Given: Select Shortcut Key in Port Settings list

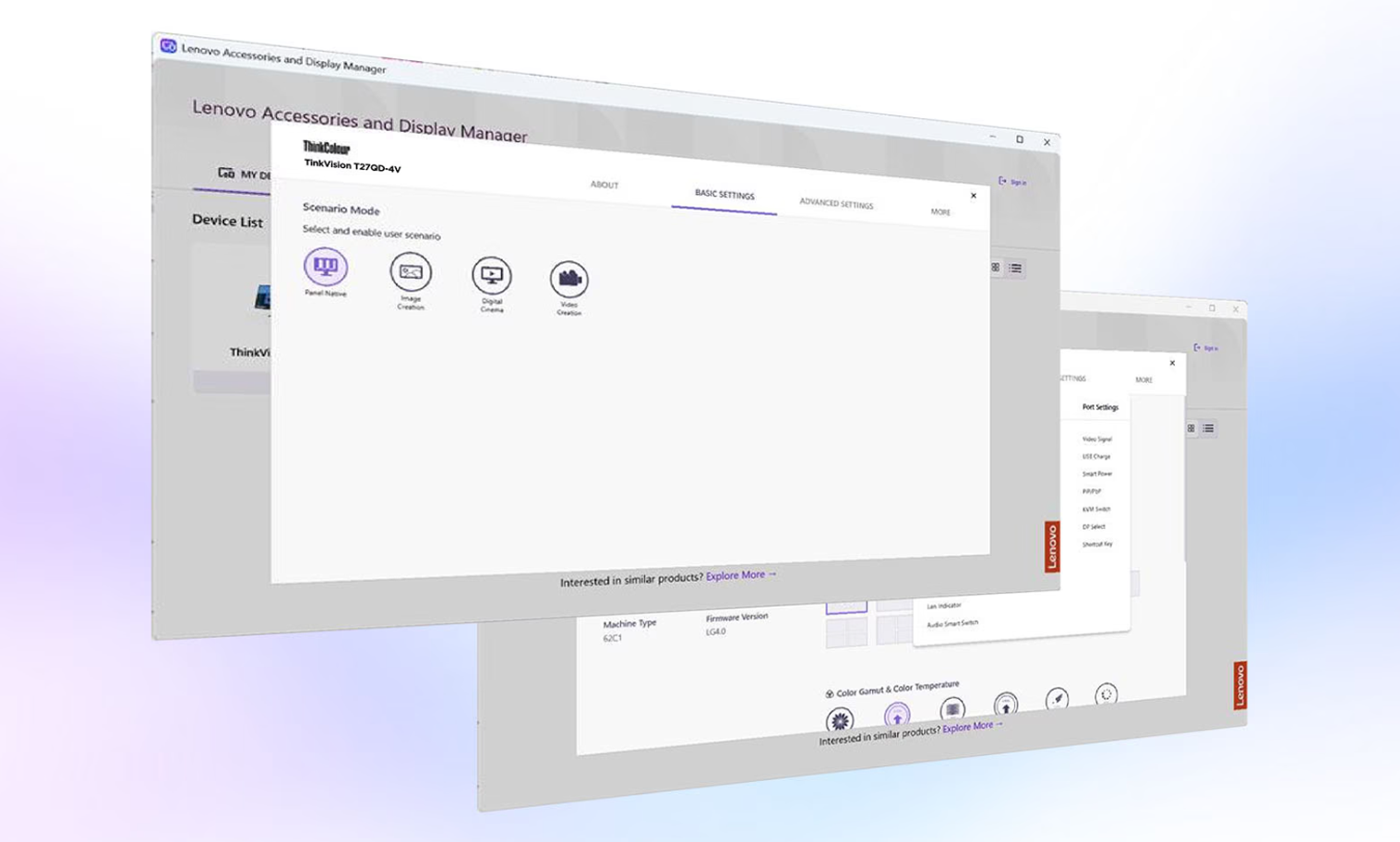Looking at the screenshot, I should point(1097,545).
